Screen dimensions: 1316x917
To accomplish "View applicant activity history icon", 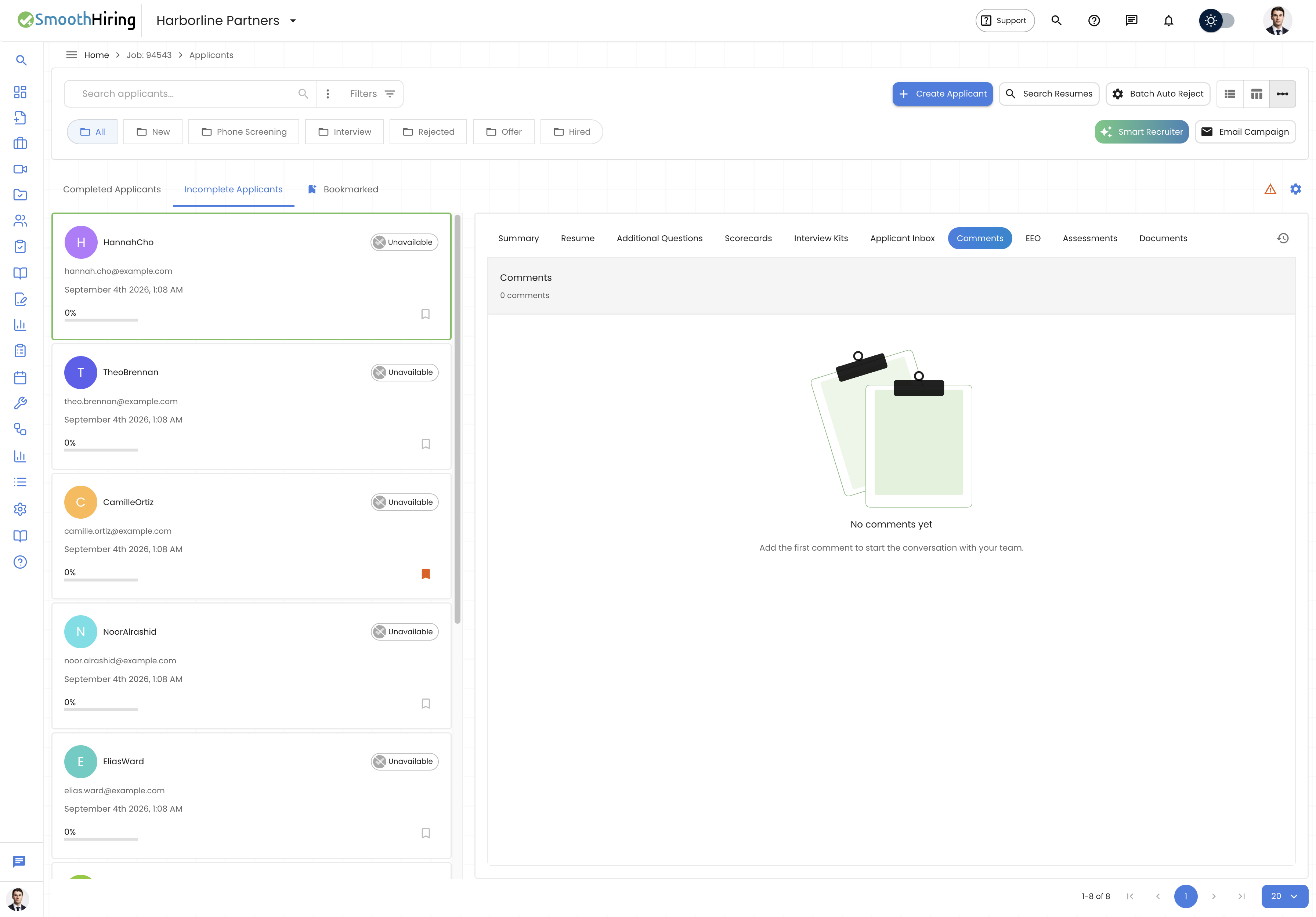I will tap(1283, 238).
